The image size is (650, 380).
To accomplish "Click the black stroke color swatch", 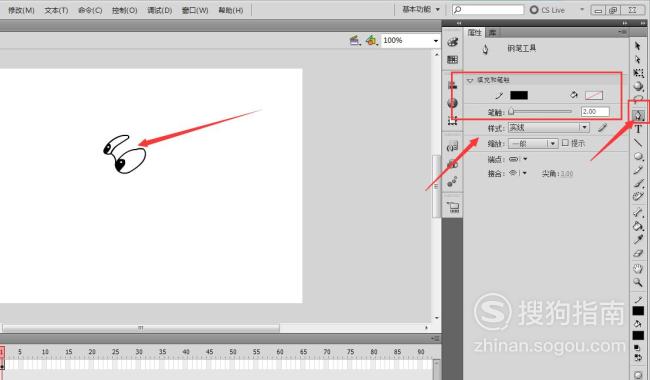I will click(x=519, y=95).
